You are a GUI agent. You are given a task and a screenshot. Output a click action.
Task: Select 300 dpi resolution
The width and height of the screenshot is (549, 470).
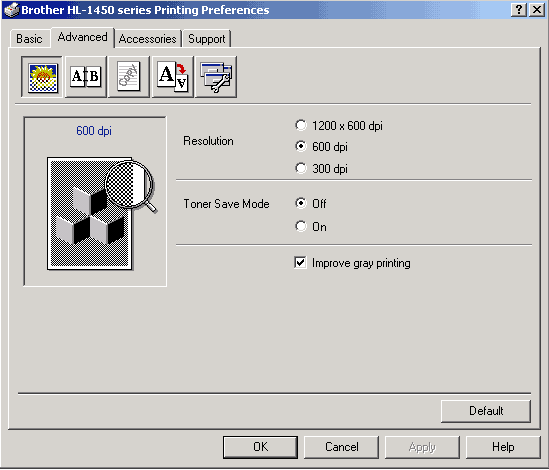[321, 168]
